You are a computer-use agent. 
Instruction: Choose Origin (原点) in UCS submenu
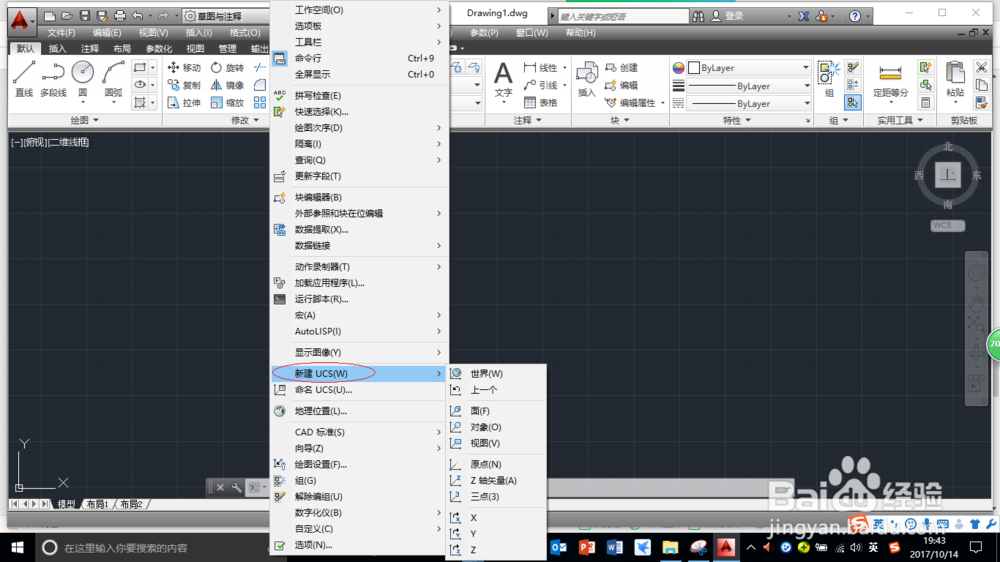496,464
